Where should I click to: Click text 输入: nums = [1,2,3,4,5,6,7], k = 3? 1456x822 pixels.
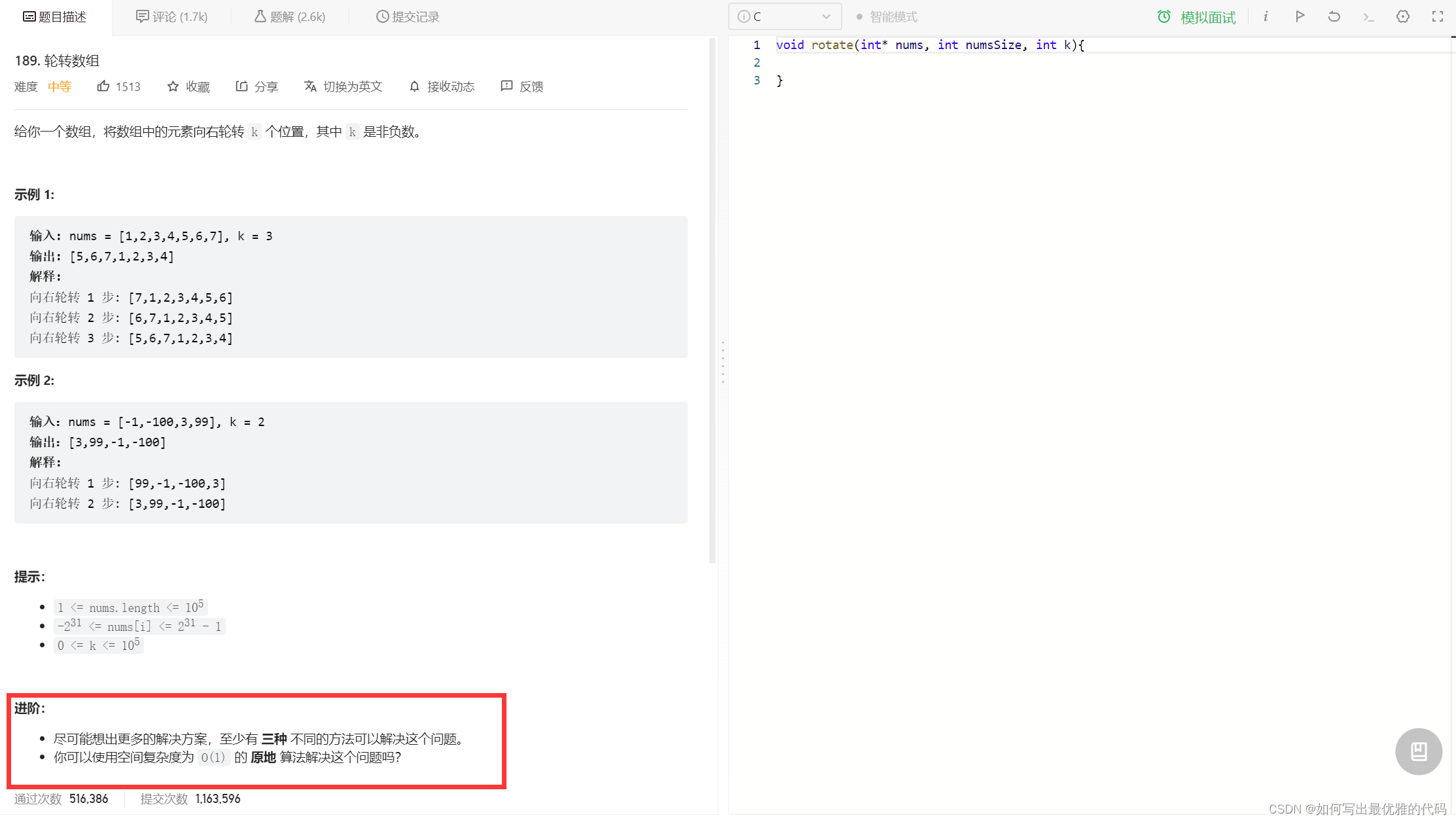(151, 236)
